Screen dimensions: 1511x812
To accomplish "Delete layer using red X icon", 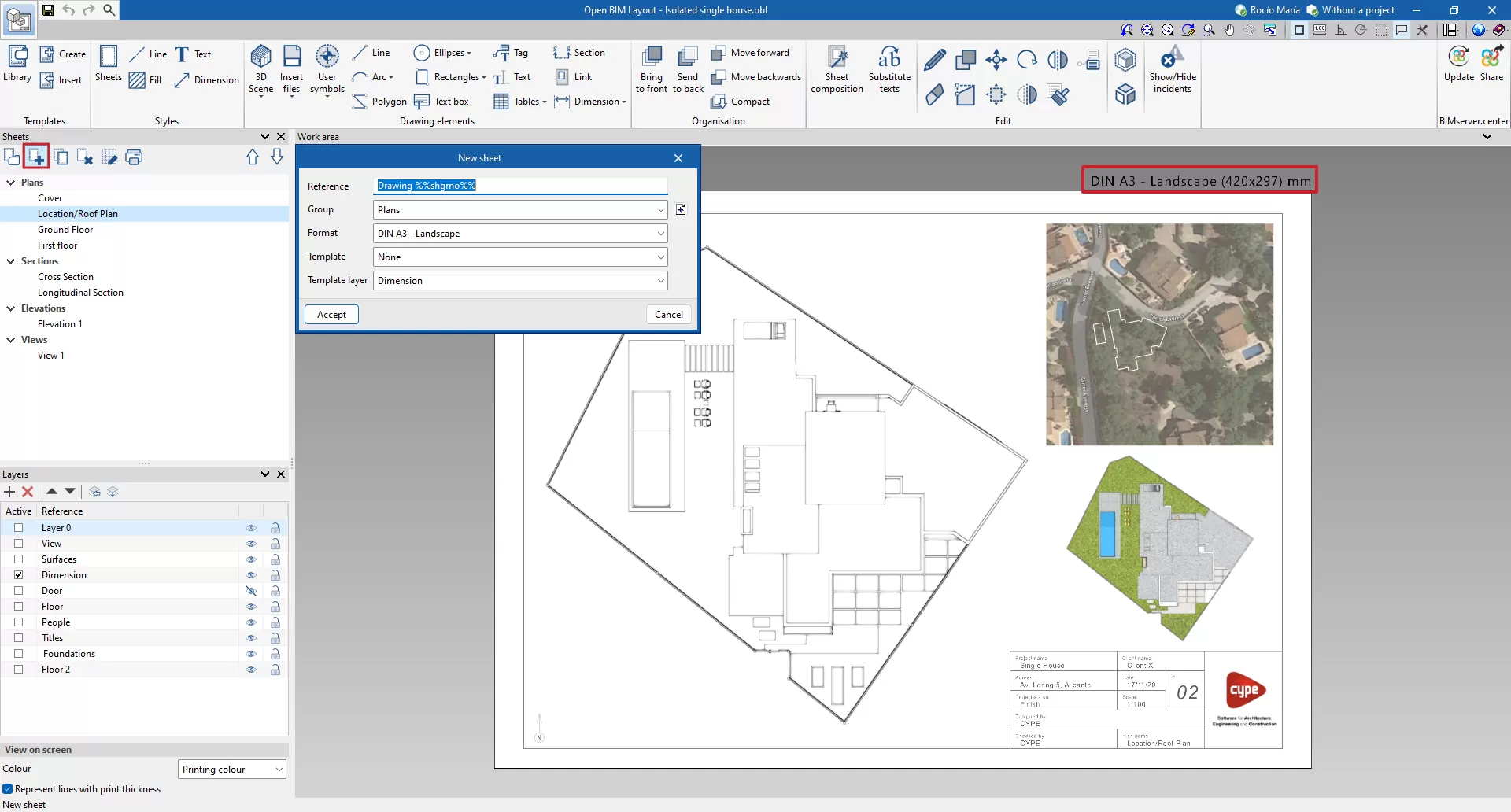I will [28, 492].
